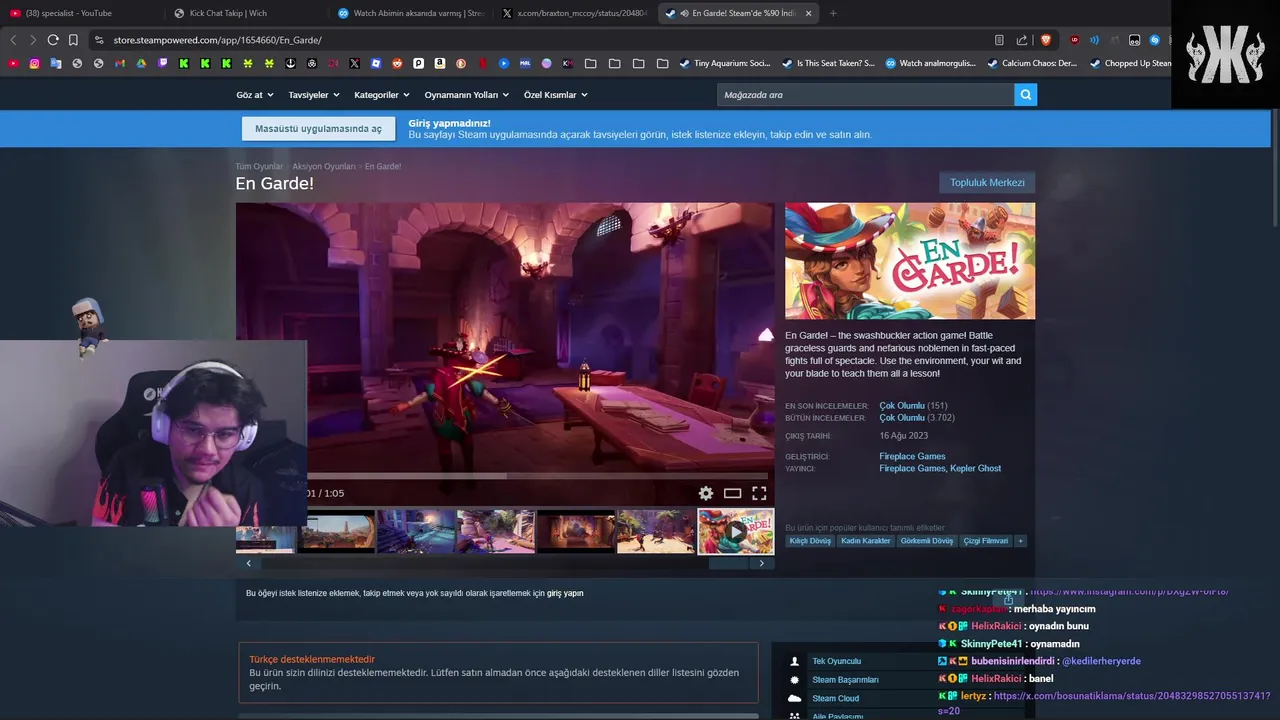Open X bookmark icon in bookmarks bar
The image size is (1280, 720).
355,63
